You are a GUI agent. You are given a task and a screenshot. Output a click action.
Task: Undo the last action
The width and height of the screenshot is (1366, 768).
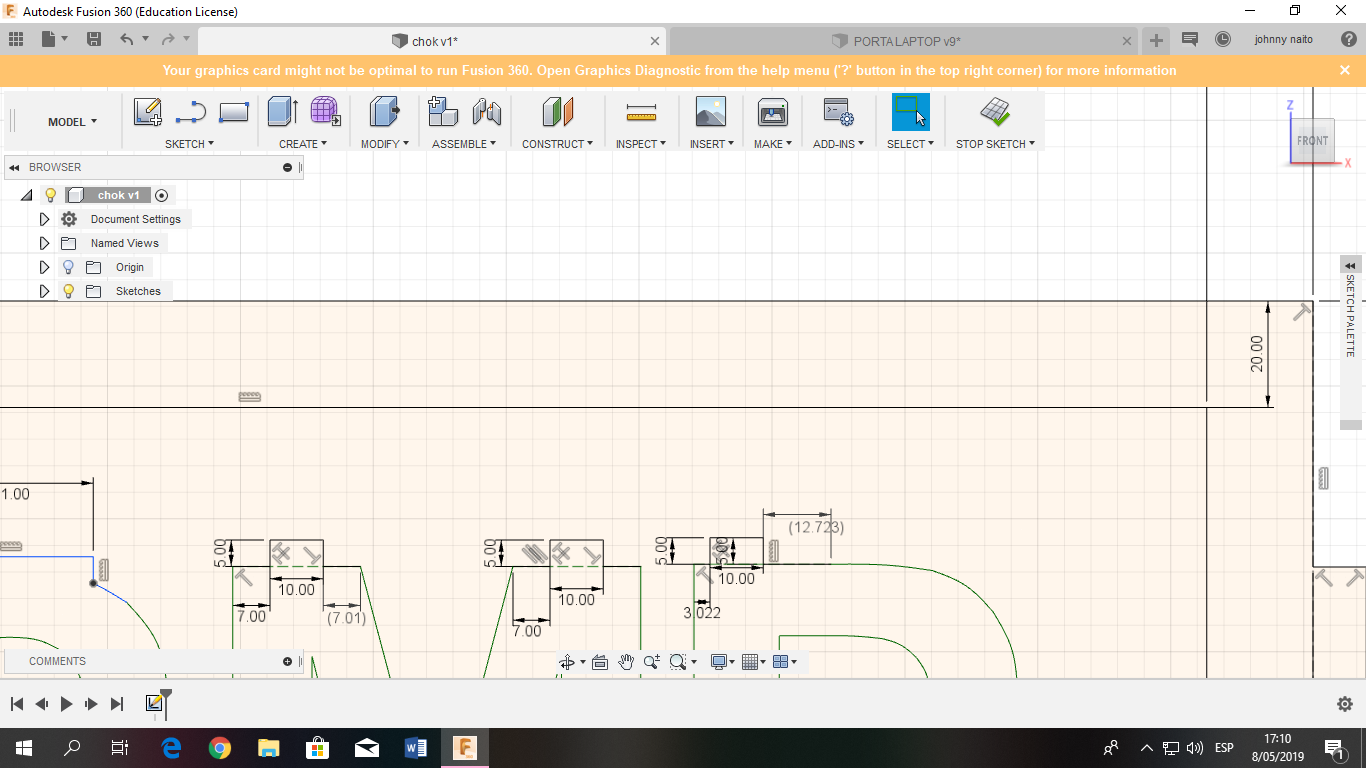click(x=126, y=40)
